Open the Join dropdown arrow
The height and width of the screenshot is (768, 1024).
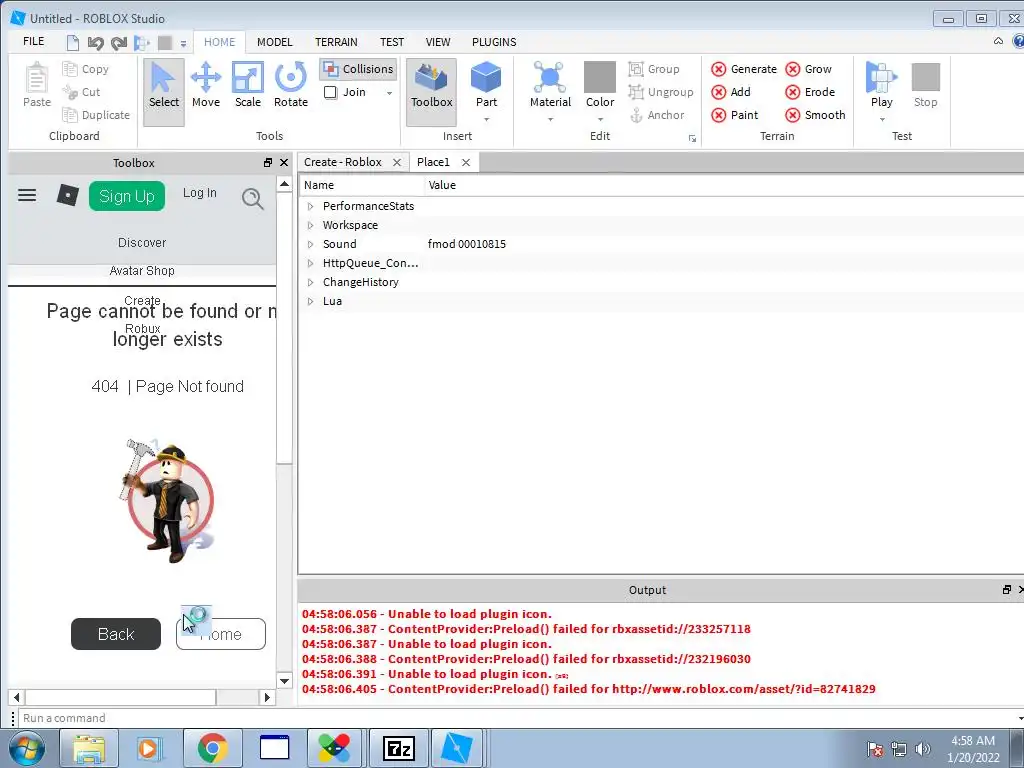[x=389, y=93]
